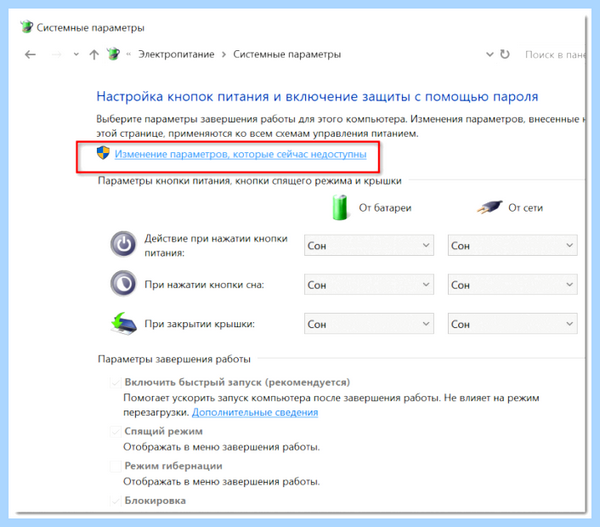Toggle Спящий режим checkbox
This screenshot has height=527, width=600.
click(116, 432)
